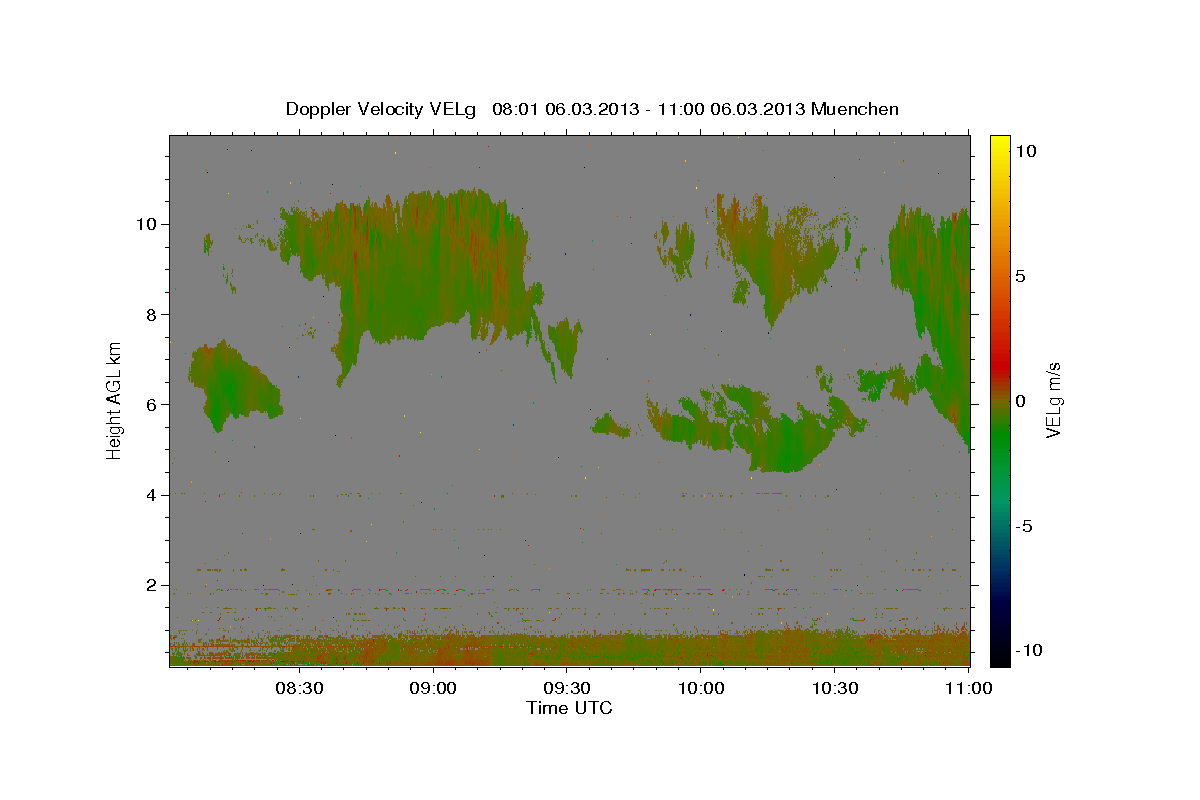
Task: Click the yellow top of the colorbar
Action: (999, 145)
